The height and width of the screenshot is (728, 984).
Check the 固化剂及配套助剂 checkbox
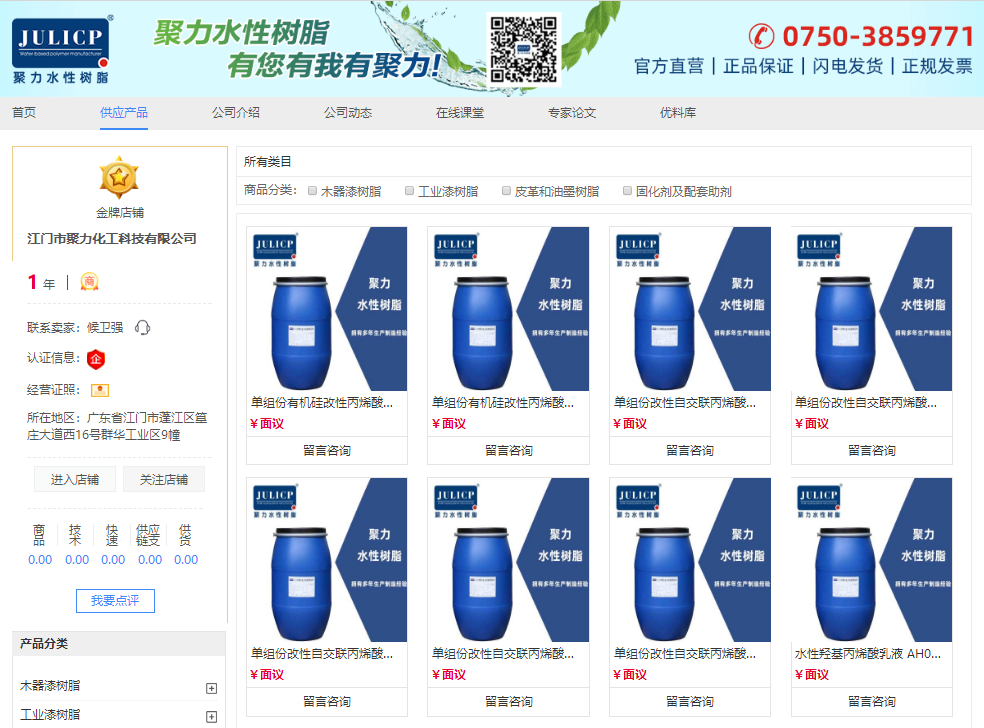(627, 191)
